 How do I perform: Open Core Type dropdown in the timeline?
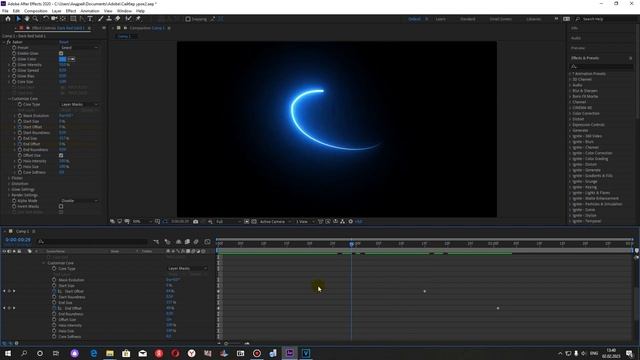click(x=187, y=269)
